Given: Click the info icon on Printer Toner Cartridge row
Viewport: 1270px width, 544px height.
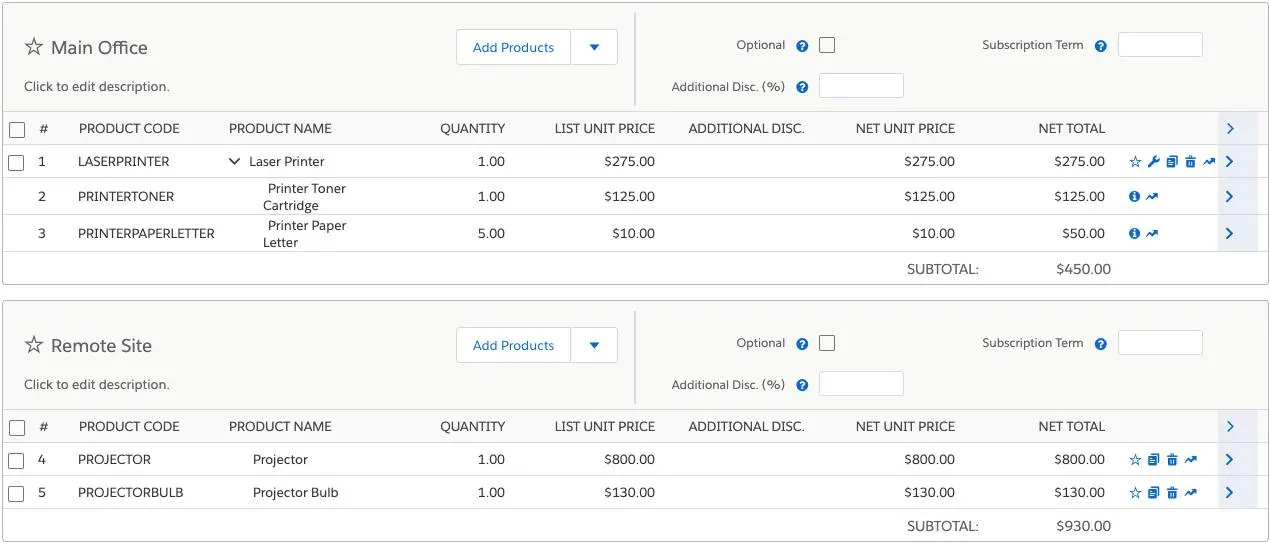Looking at the screenshot, I should tap(1134, 197).
